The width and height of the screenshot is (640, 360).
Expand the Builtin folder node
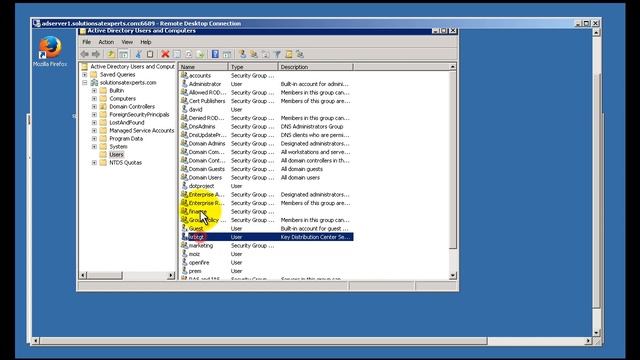coord(94,91)
